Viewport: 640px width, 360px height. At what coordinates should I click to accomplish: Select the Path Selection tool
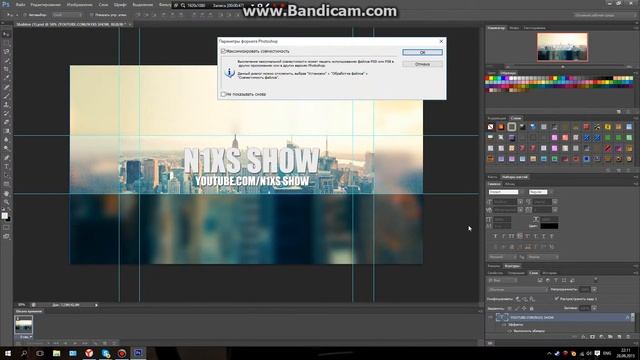pos(6,175)
